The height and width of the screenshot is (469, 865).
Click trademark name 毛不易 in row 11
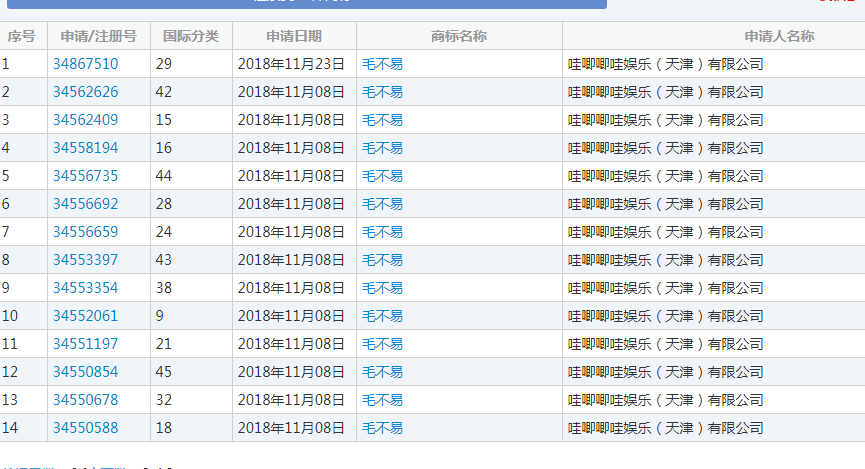[x=382, y=344]
